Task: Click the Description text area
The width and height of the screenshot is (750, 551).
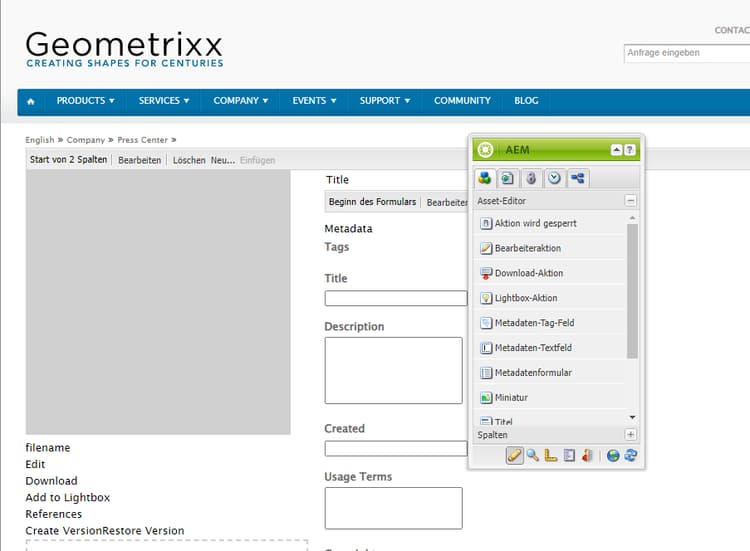Action: (x=394, y=371)
